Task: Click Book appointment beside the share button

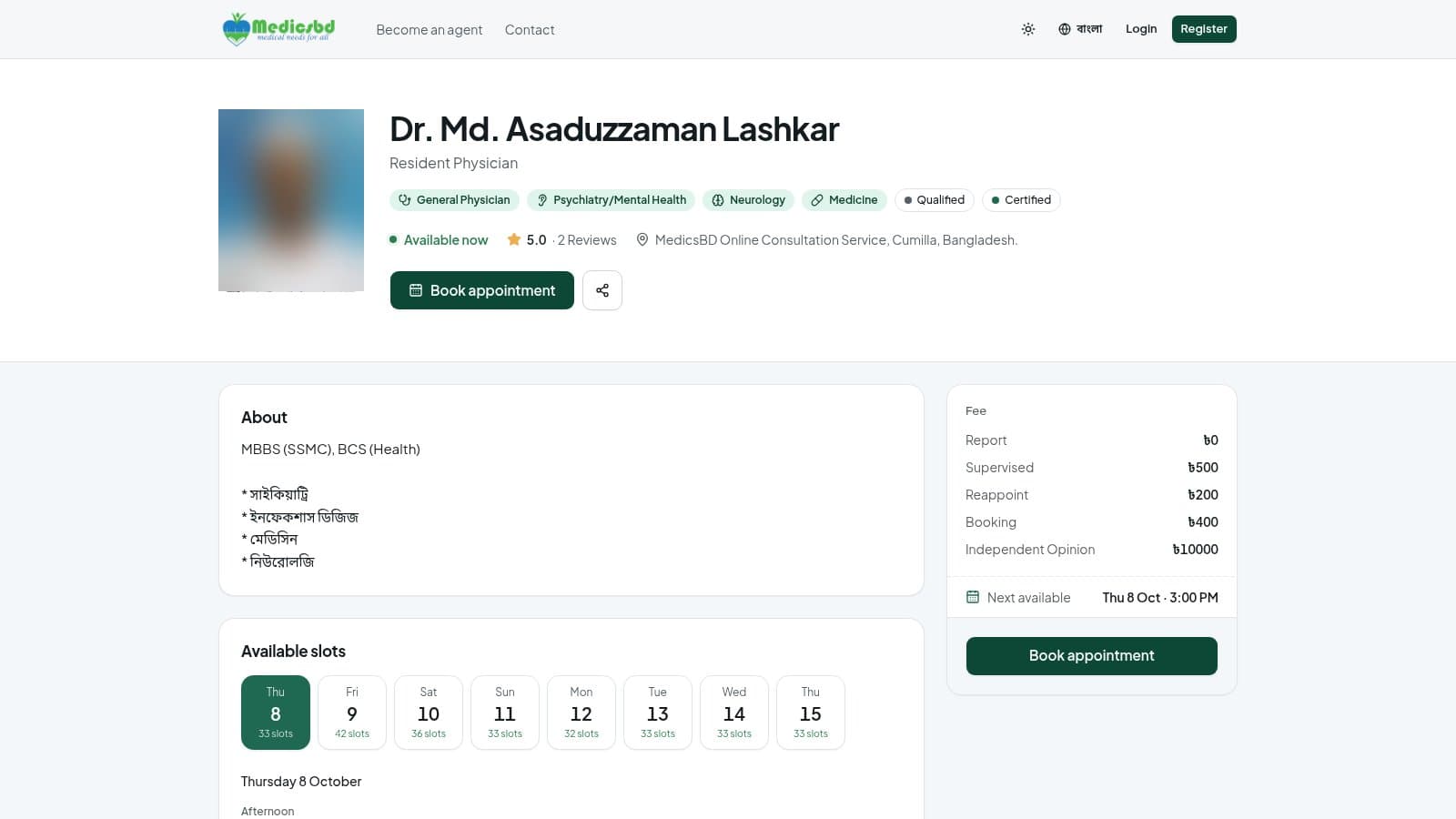Action: click(482, 290)
